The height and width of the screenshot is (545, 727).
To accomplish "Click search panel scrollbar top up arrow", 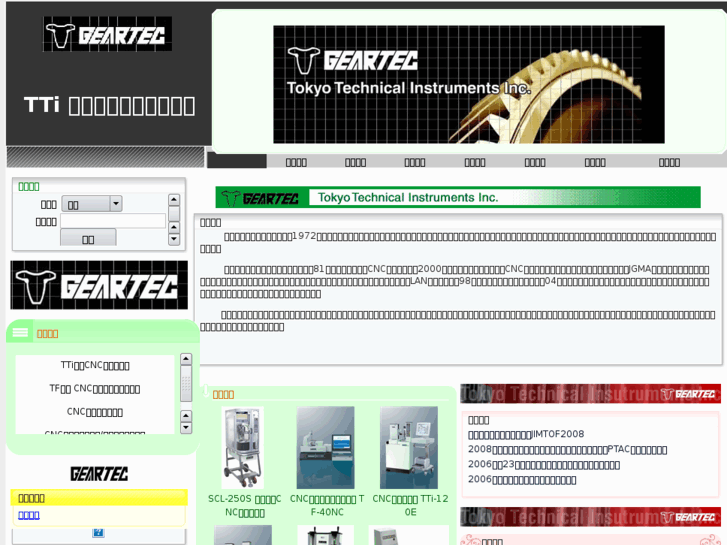I will [x=174, y=200].
